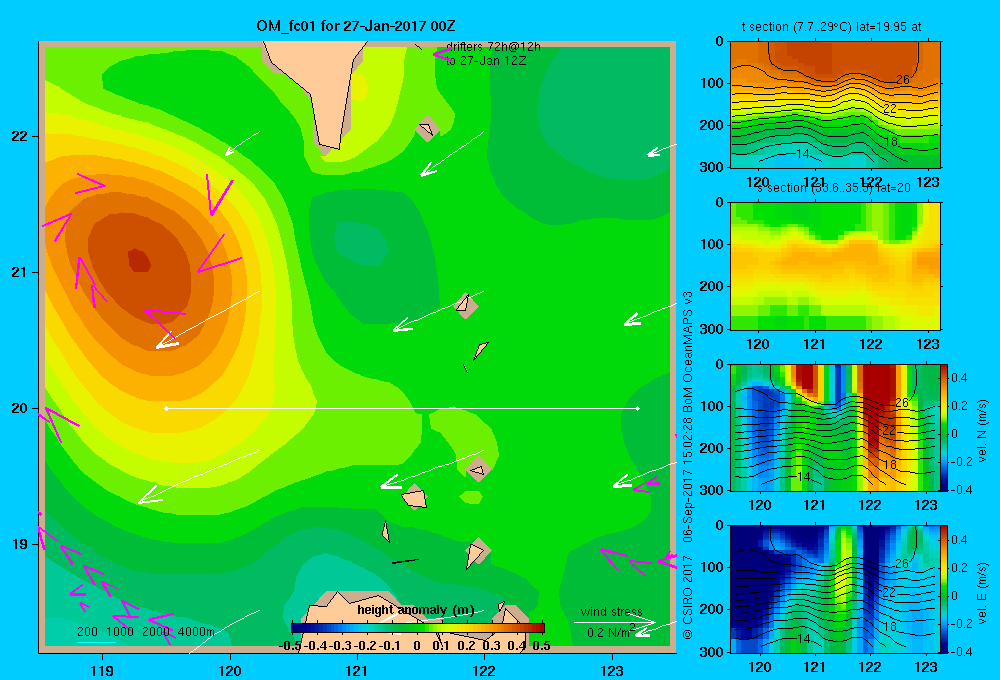Screen dimensions: 1000x680
Task: Click the plot title "OM_fc01 for 27-Jan-2017 00Z"
Action: pyautogui.click(x=355, y=26)
